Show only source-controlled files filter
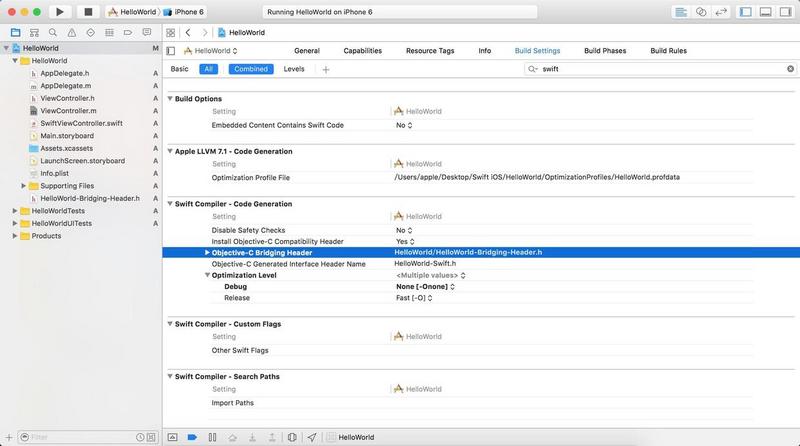This screenshot has height=446, width=800. tap(152, 437)
